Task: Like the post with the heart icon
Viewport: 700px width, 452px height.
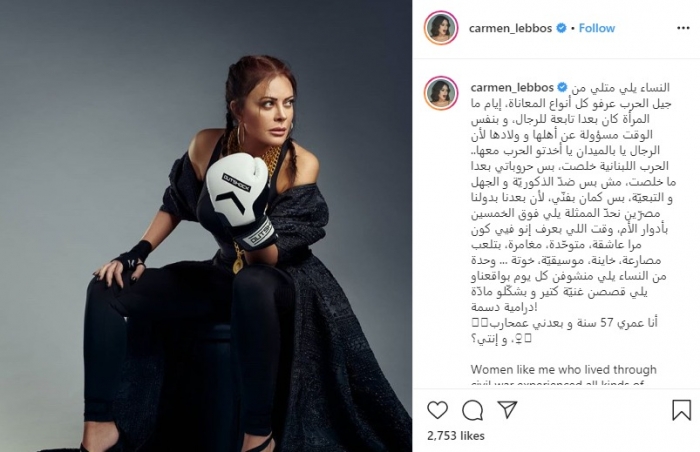Action: click(438, 410)
